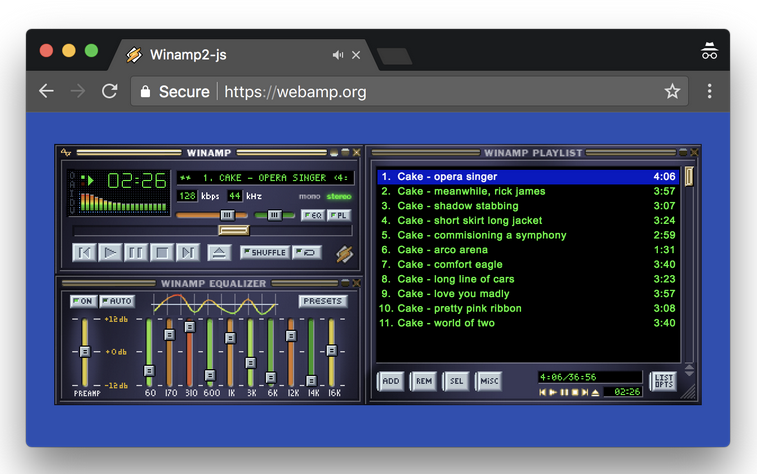Pause playback in main Winamp window
This screenshot has width=757, height=474.
pyautogui.click(x=136, y=252)
